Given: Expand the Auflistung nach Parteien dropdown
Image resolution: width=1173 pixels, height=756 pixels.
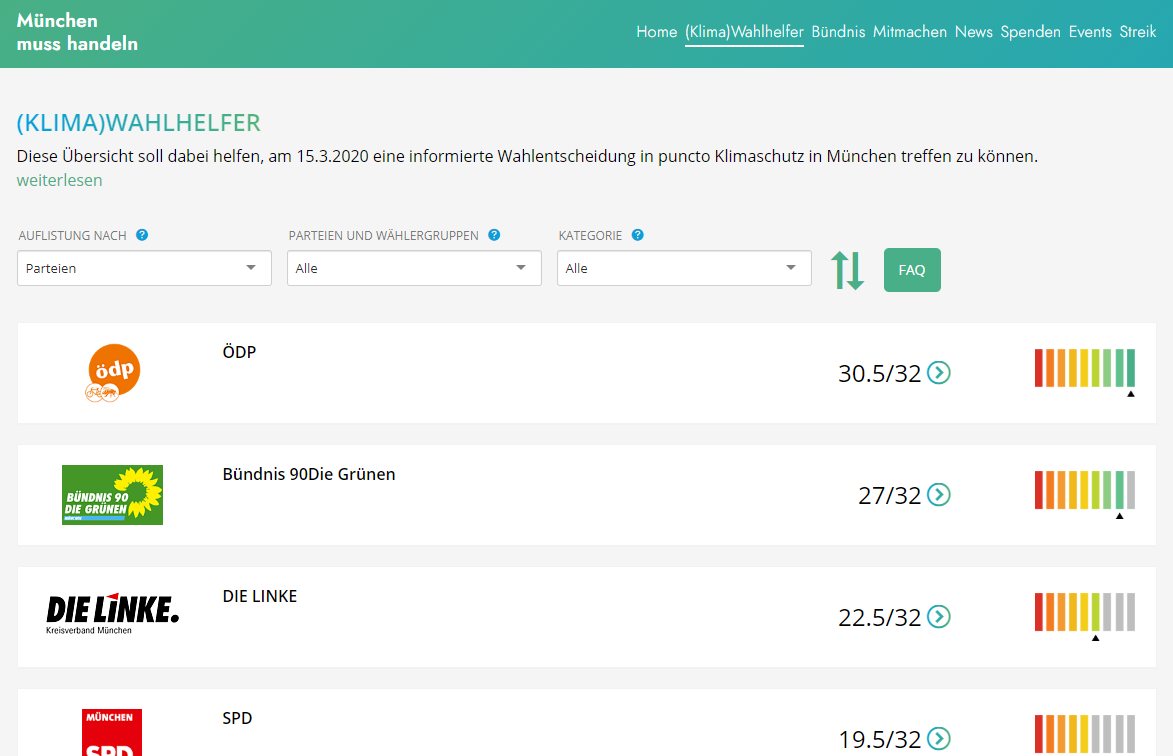Looking at the screenshot, I should click(144, 268).
